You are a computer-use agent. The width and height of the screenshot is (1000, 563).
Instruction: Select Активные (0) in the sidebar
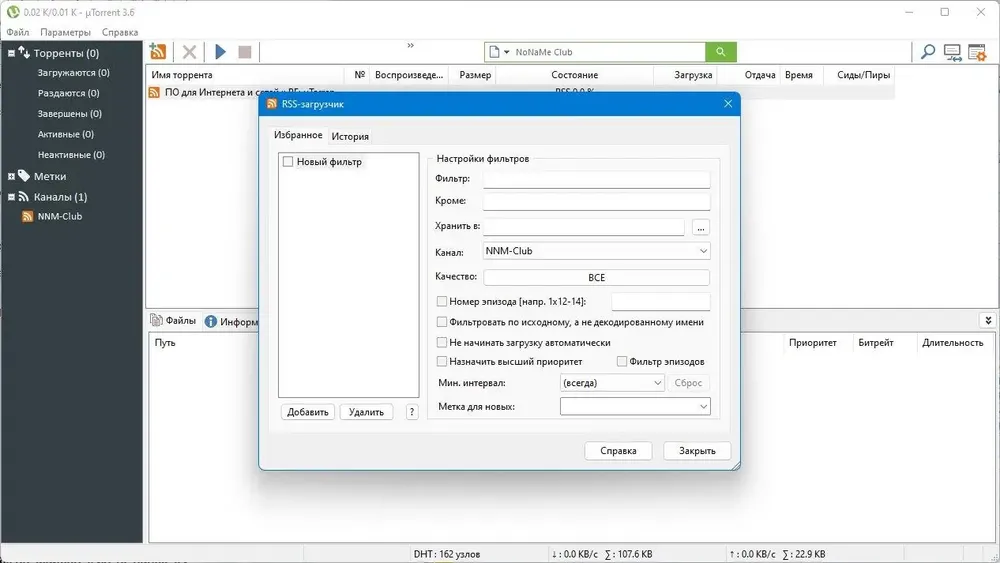[66, 134]
